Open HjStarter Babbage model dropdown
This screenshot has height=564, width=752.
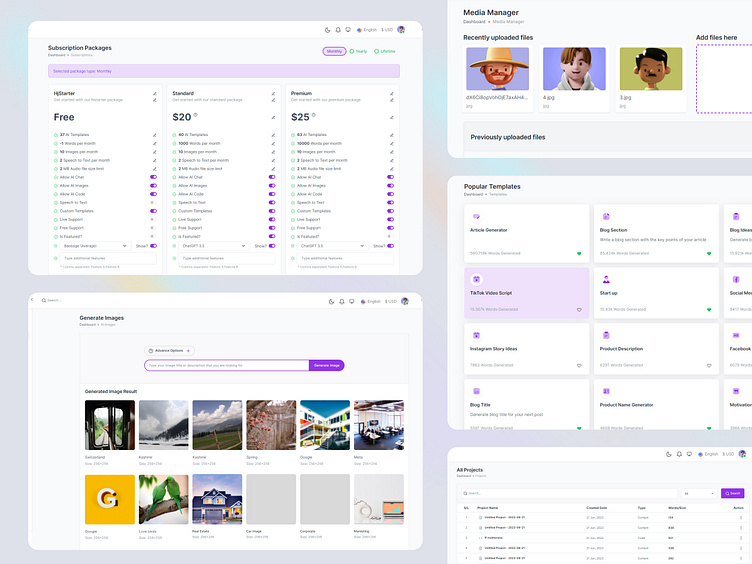[x=94, y=246]
